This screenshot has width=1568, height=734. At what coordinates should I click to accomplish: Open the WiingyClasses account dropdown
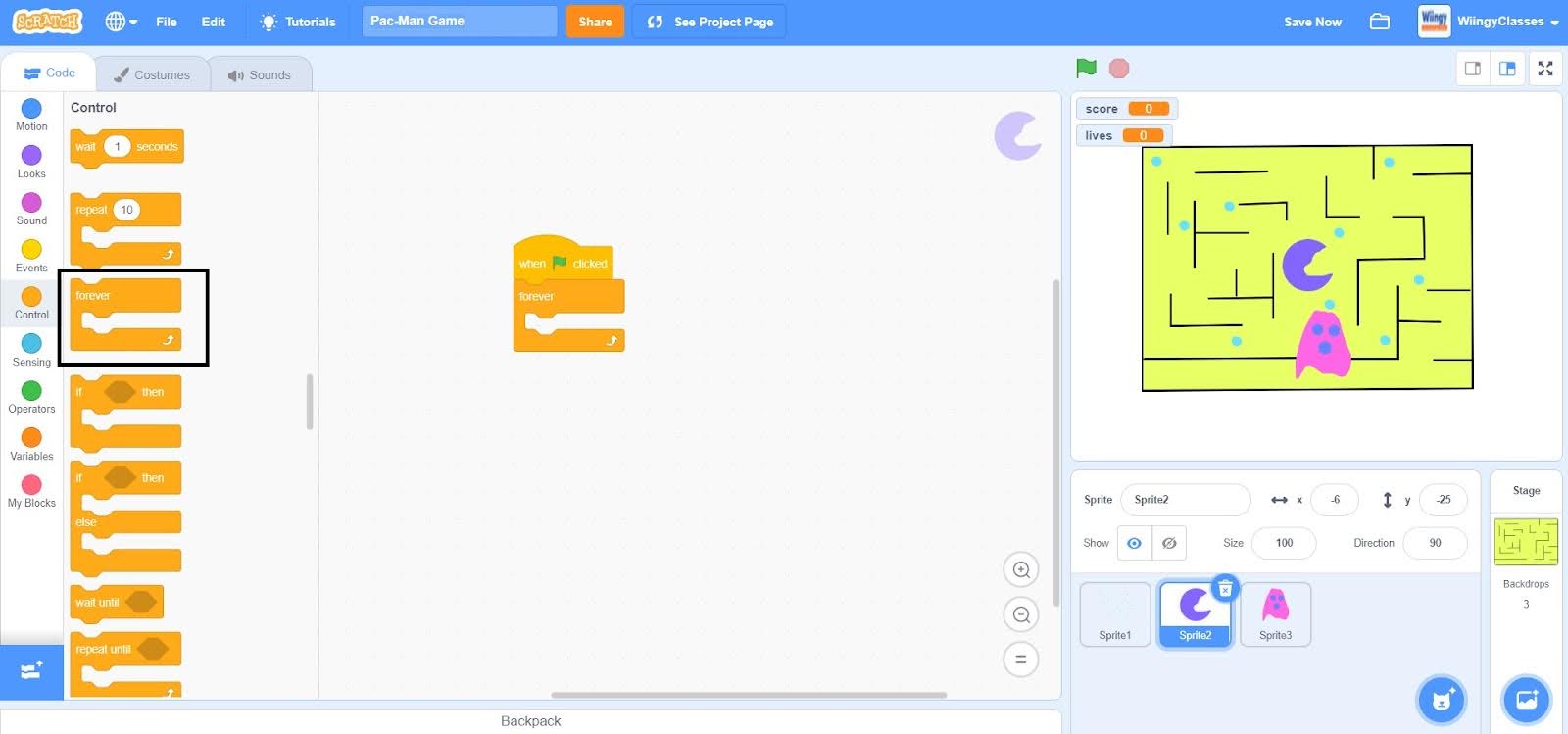tap(1489, 22)
